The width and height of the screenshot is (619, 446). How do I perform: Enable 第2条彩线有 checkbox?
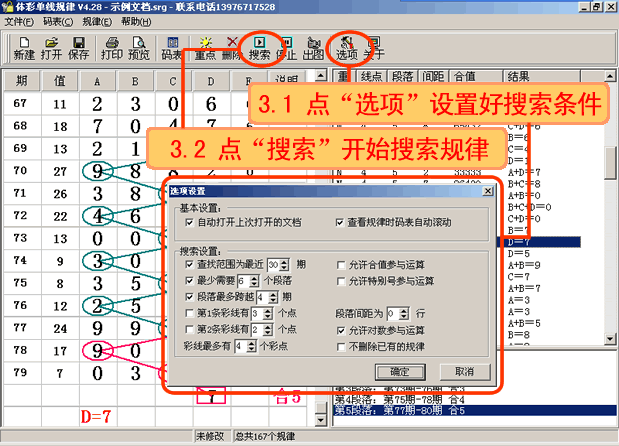click(x=189, y=330)
